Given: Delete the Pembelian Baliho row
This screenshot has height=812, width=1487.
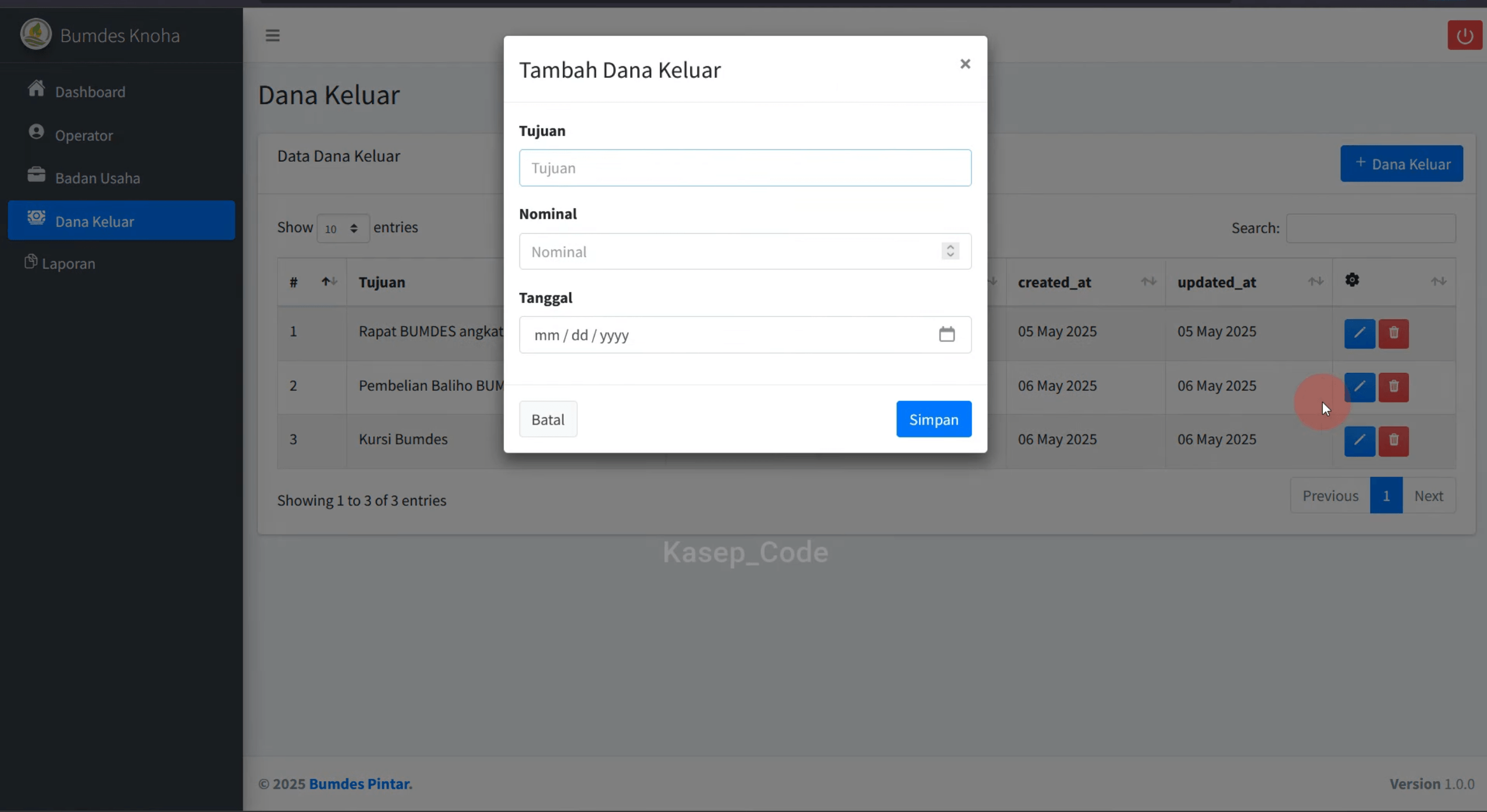Looking at the screenshot, I should (x=1393, y=387).
